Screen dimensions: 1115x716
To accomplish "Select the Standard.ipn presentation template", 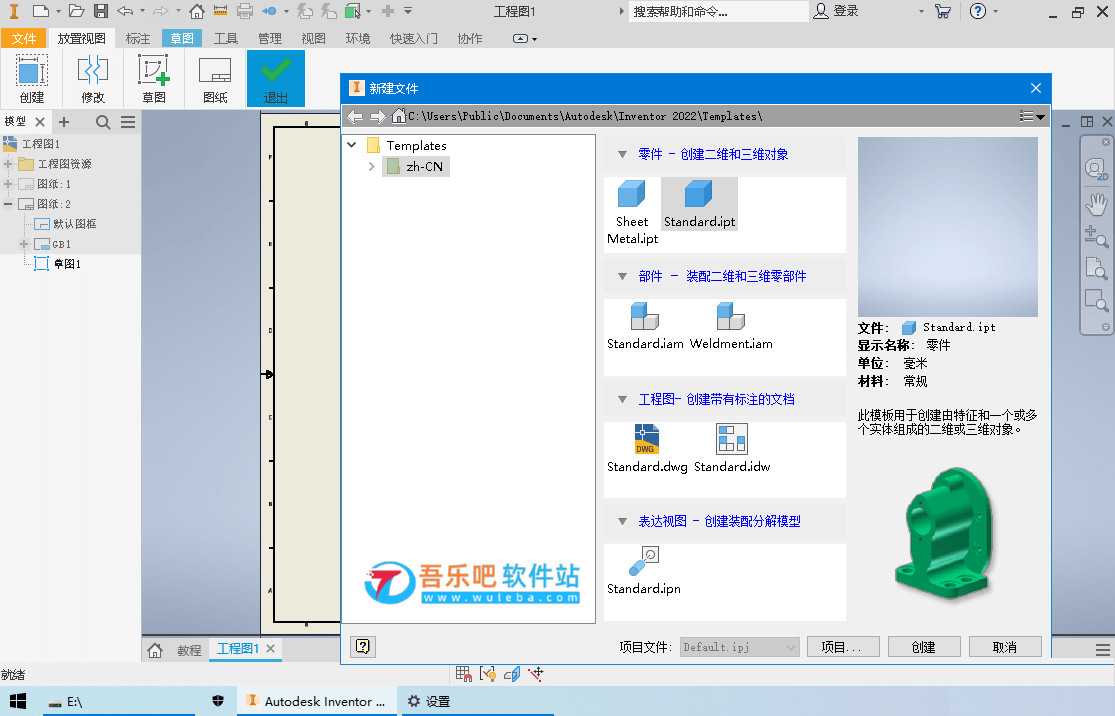I will coord(644,571).
